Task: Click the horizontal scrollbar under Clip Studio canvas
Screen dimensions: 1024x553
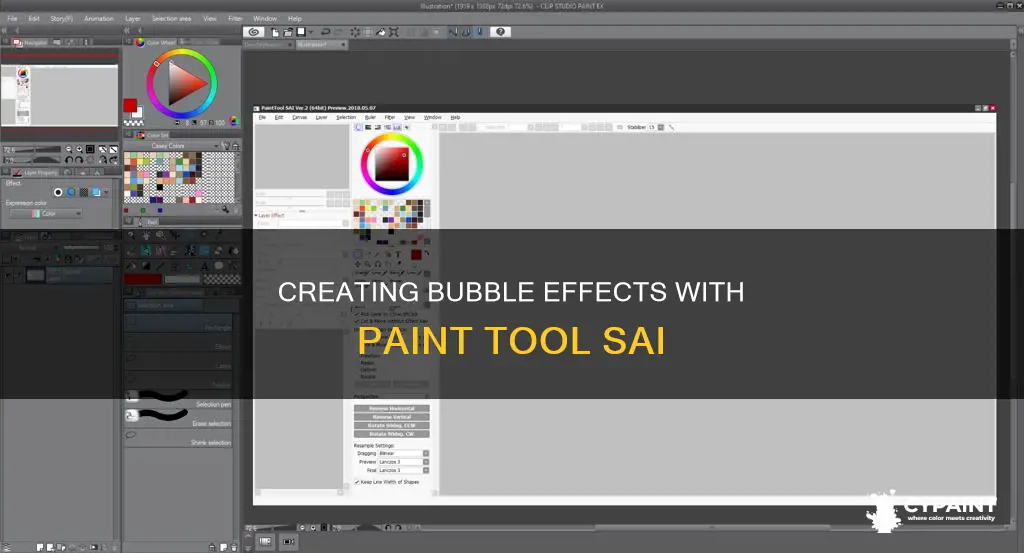Action: click(713, 527)
